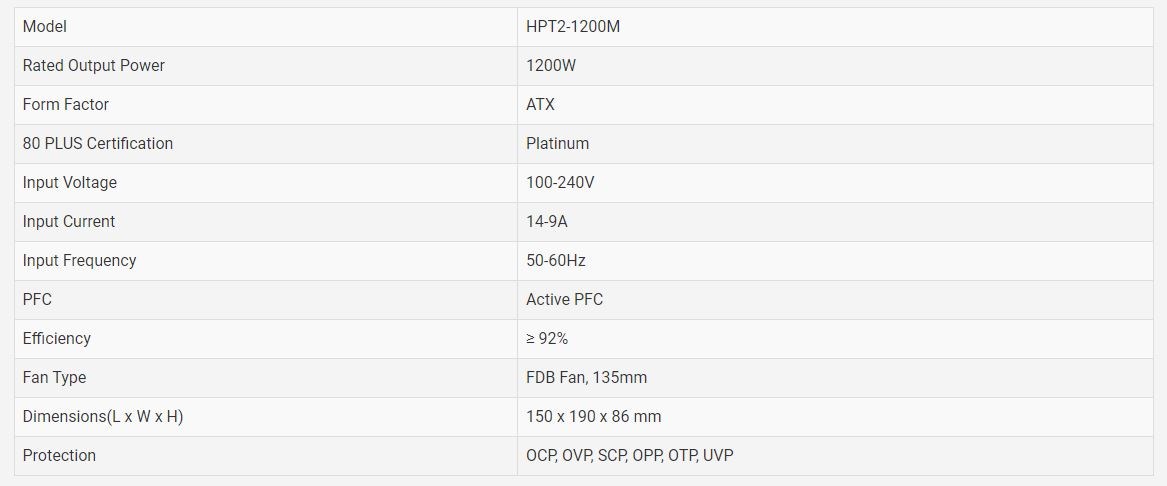This screenshot has height=486, width=1167.
Task: Click the Fan Type label
Action: tap(54, 377)
